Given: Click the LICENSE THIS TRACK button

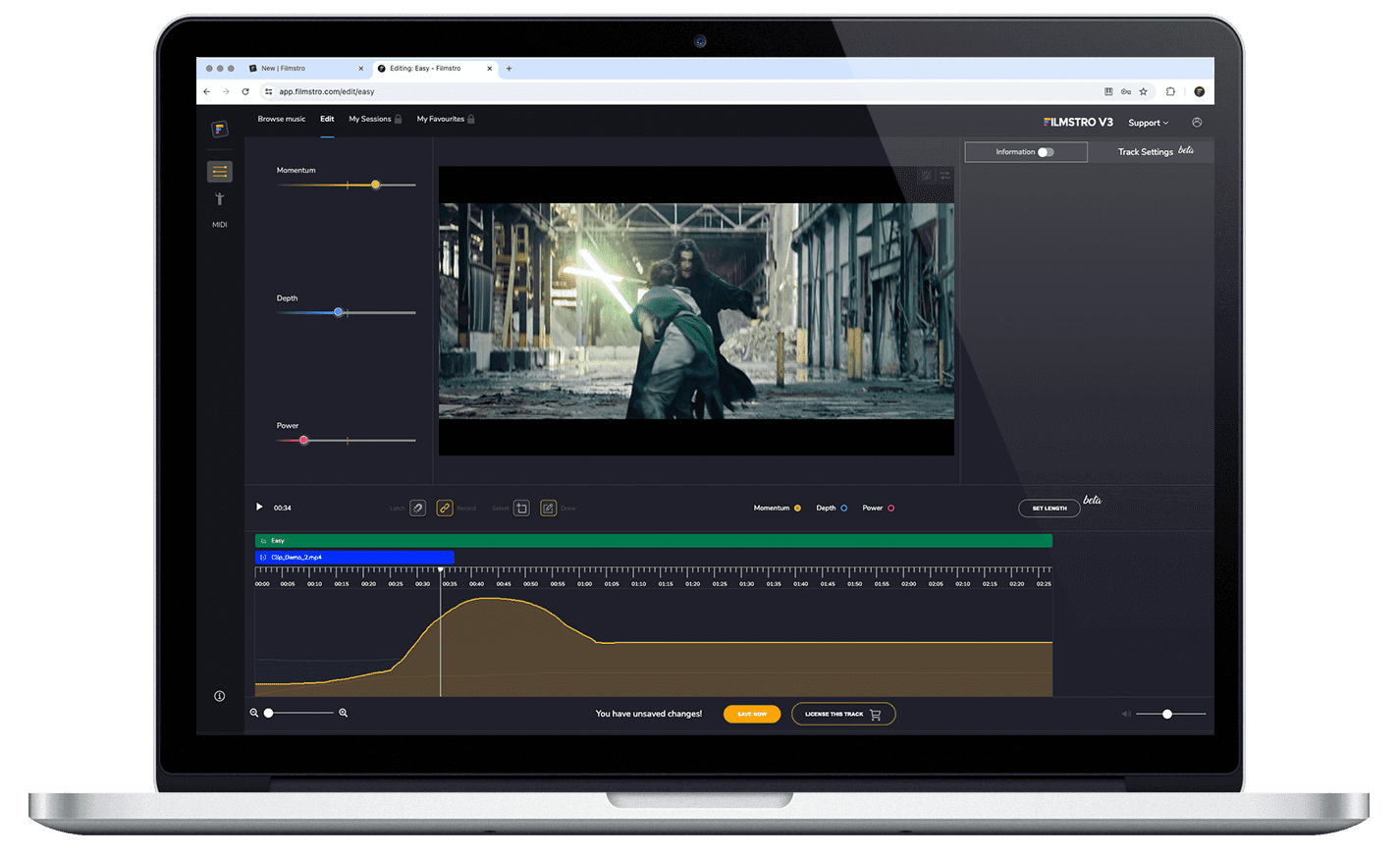Looking at the screenshot, I should click(x=842, y=714).
